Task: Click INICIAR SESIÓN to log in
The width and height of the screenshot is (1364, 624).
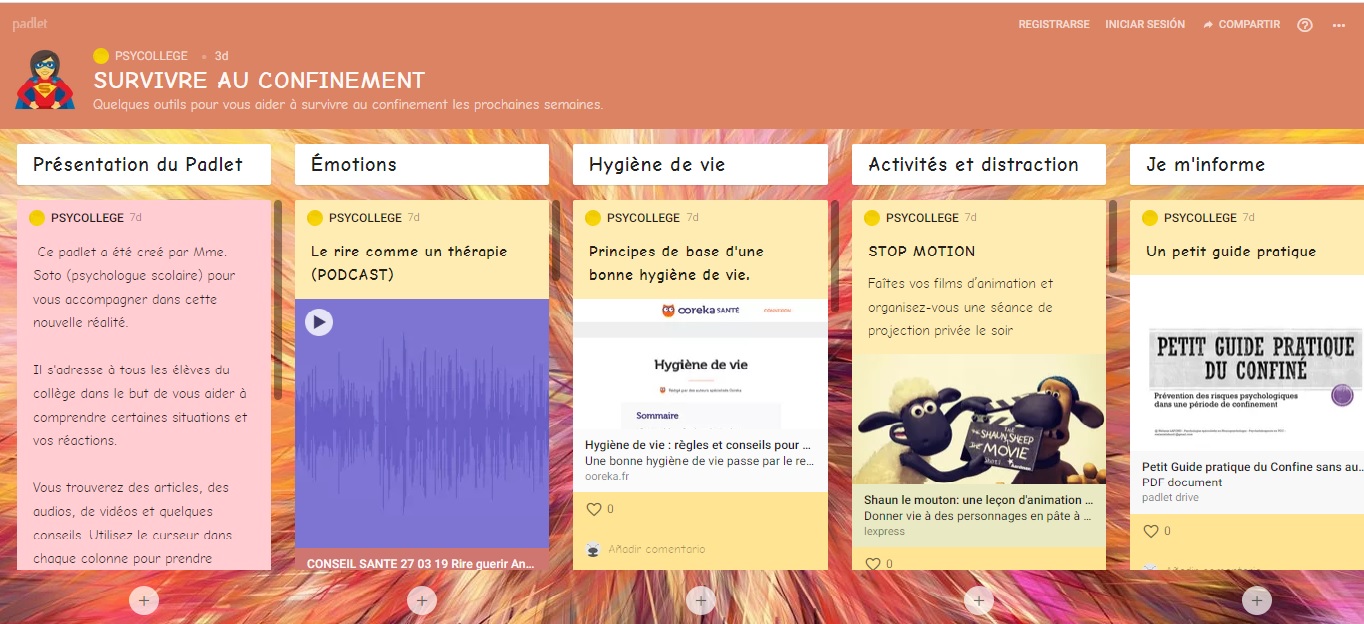Action: 1145,24
